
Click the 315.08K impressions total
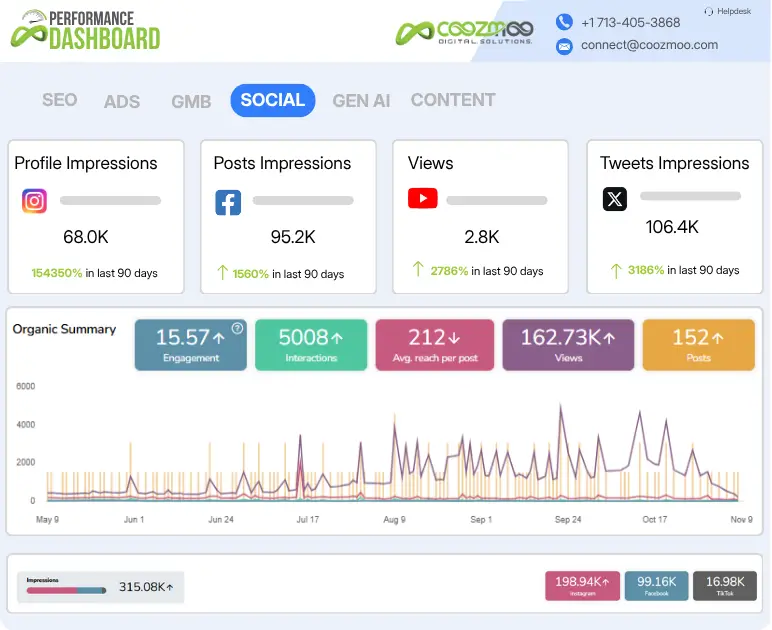coord(146,587)
